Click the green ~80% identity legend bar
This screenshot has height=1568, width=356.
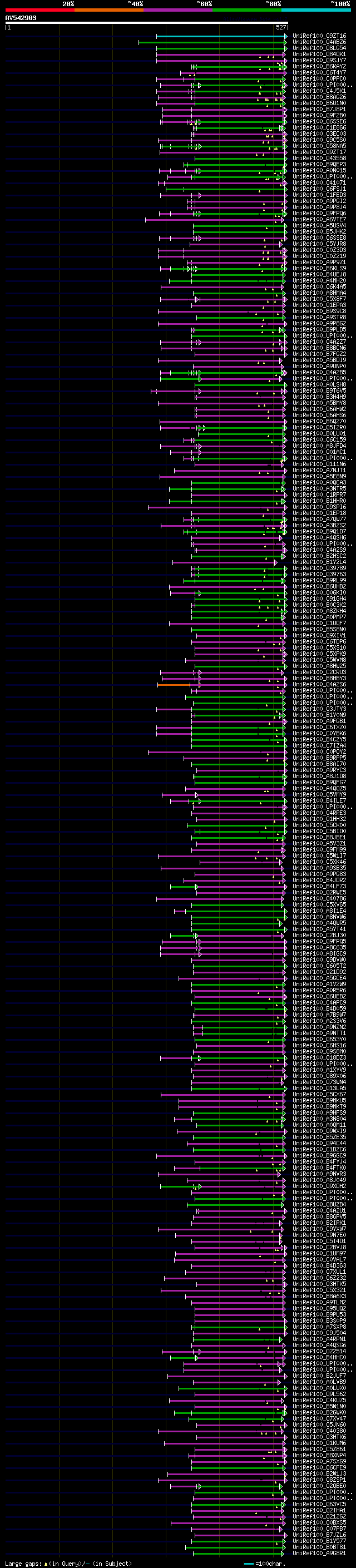click(x=247, y=10)
